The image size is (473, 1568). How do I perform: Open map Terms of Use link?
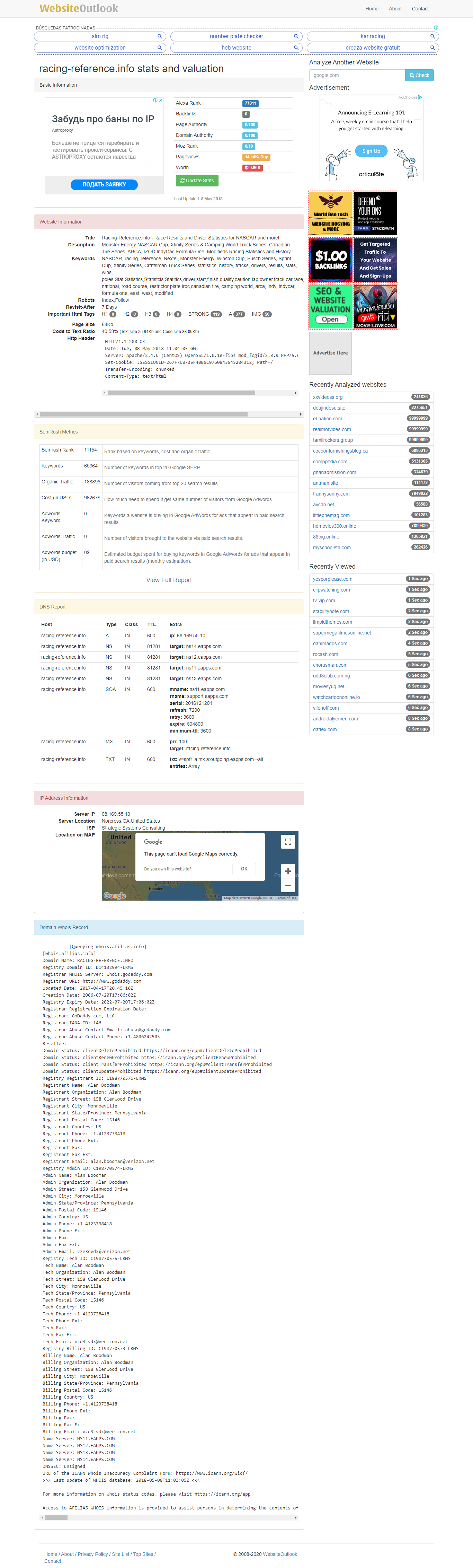coord(286,898)
